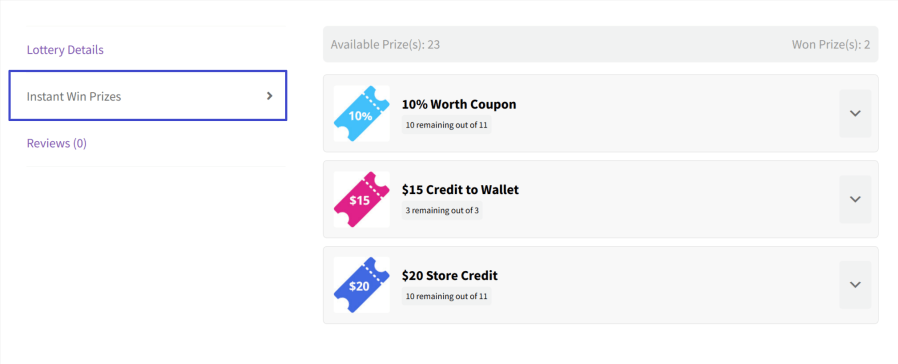Click the blue 10% ticket icon
This screenshot has width=898, height=364.
pos(361,113)
